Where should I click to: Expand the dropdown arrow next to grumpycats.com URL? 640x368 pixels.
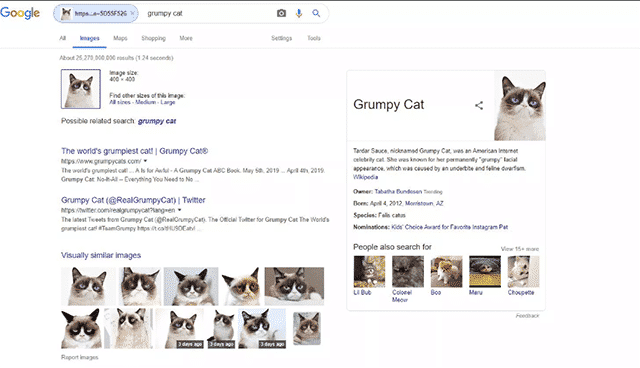click(145, 161)
